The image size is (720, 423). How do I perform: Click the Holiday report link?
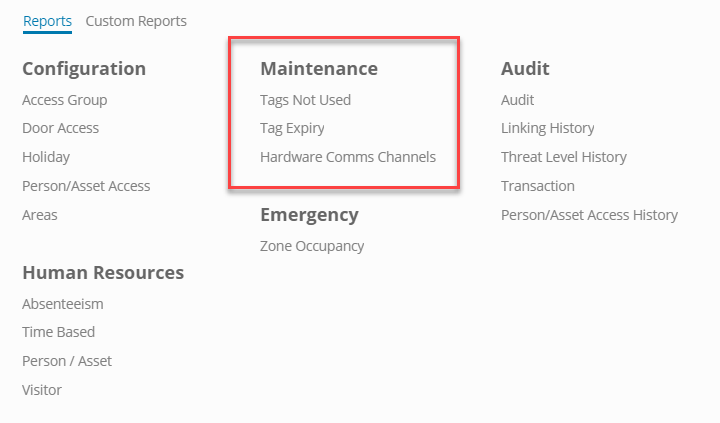(x=46, y=157)
